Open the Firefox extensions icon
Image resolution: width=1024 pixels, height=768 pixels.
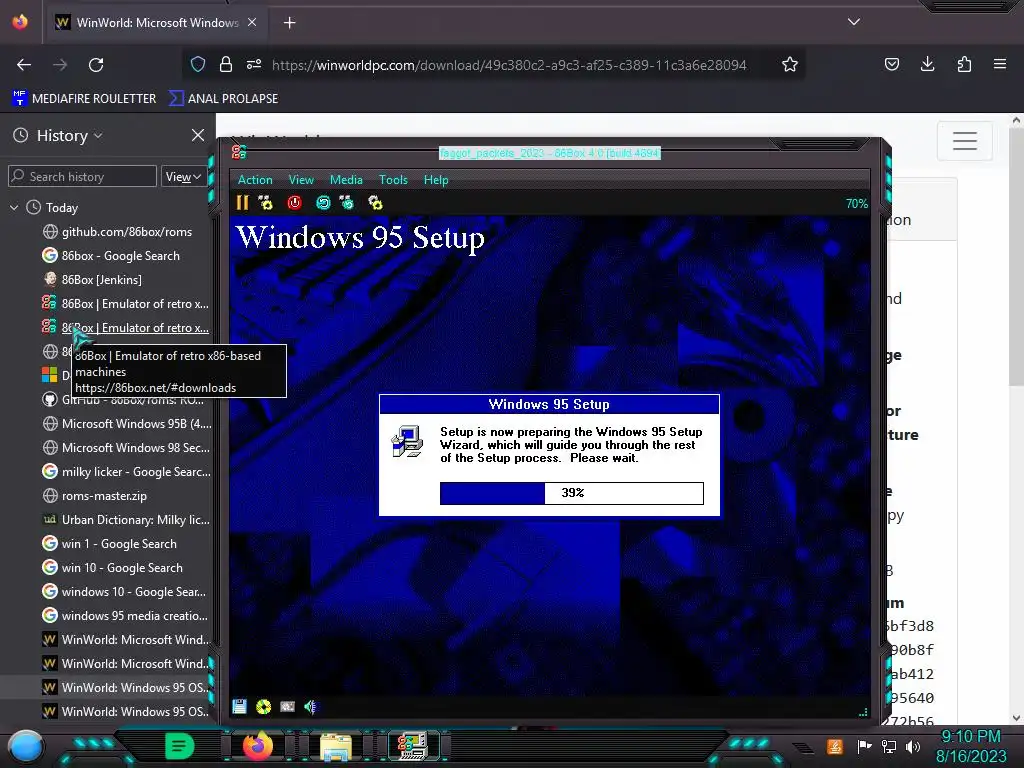coord(964,64)
